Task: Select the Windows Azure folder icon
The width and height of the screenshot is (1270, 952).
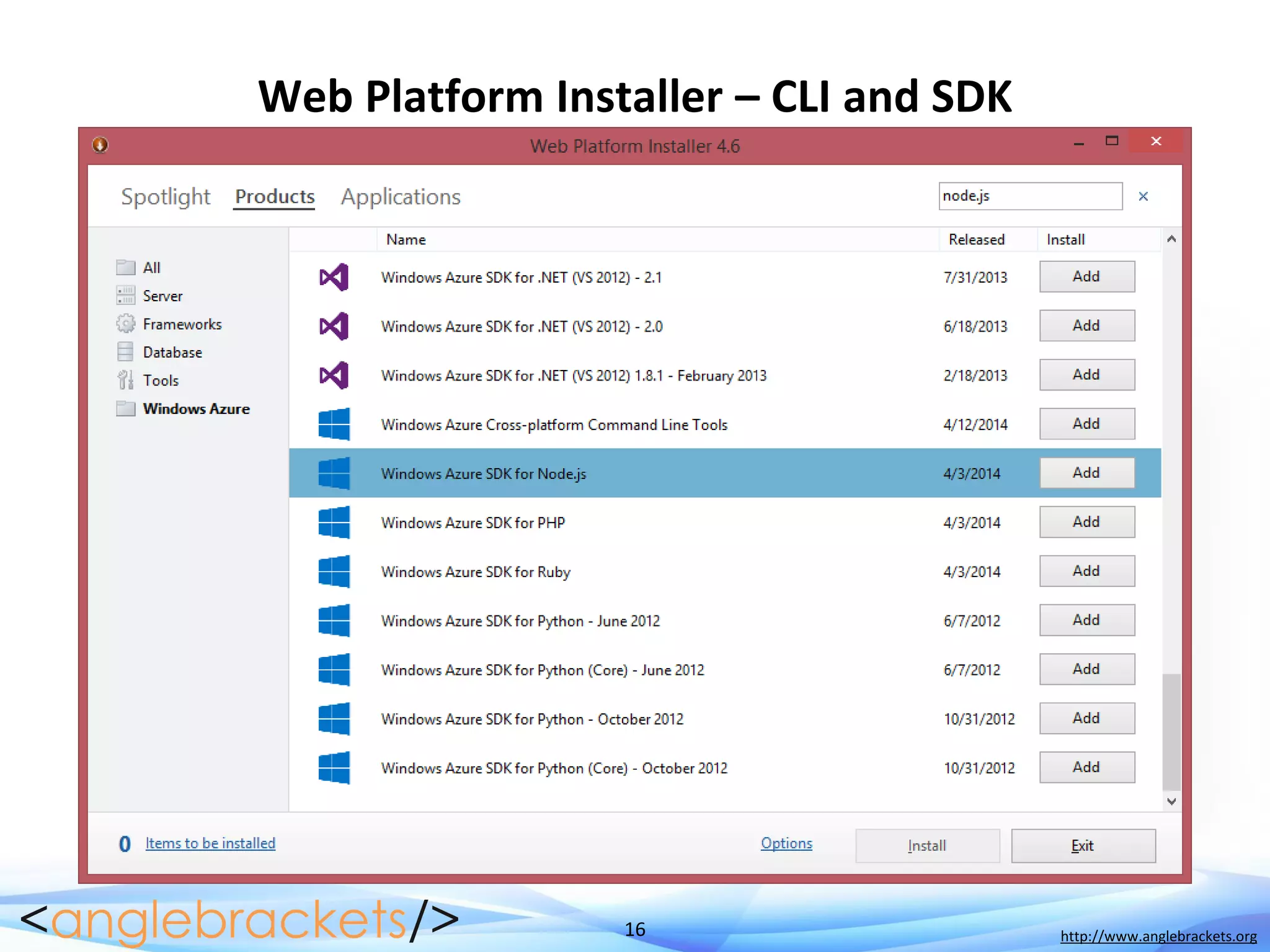Action: 125,408
